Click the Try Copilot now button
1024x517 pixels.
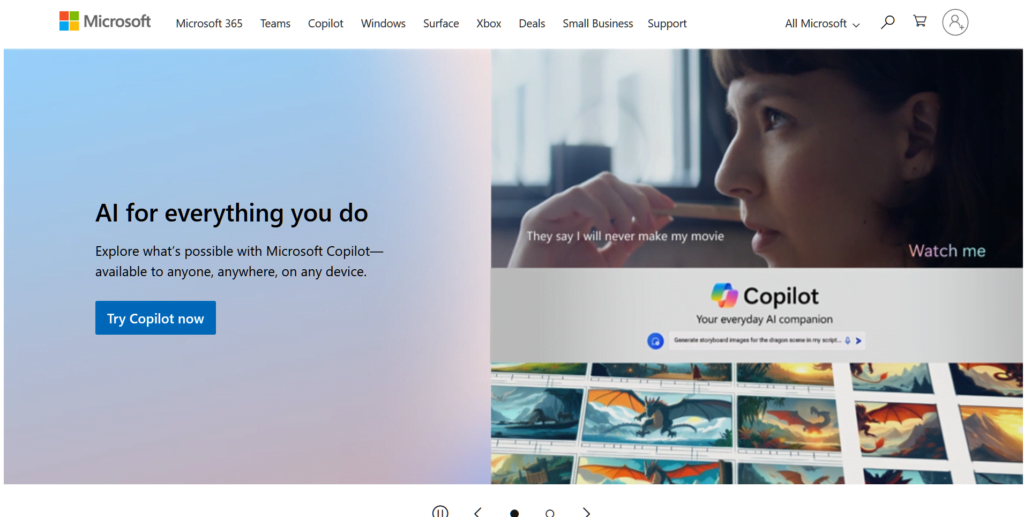pos(155,318)
